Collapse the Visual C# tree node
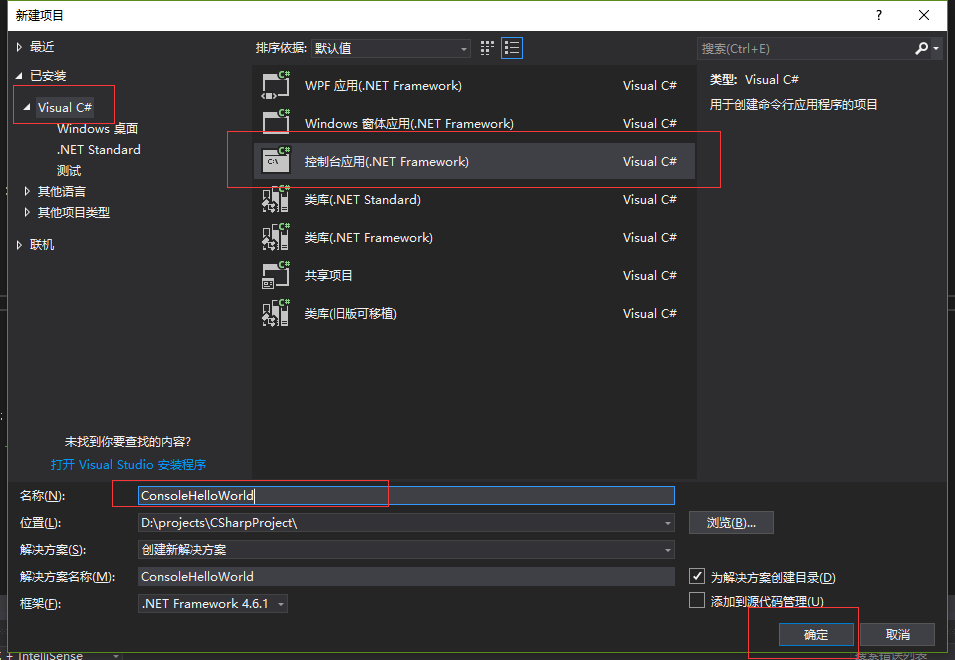The width and height of the screenshot is (955, 660). point(27,107)
